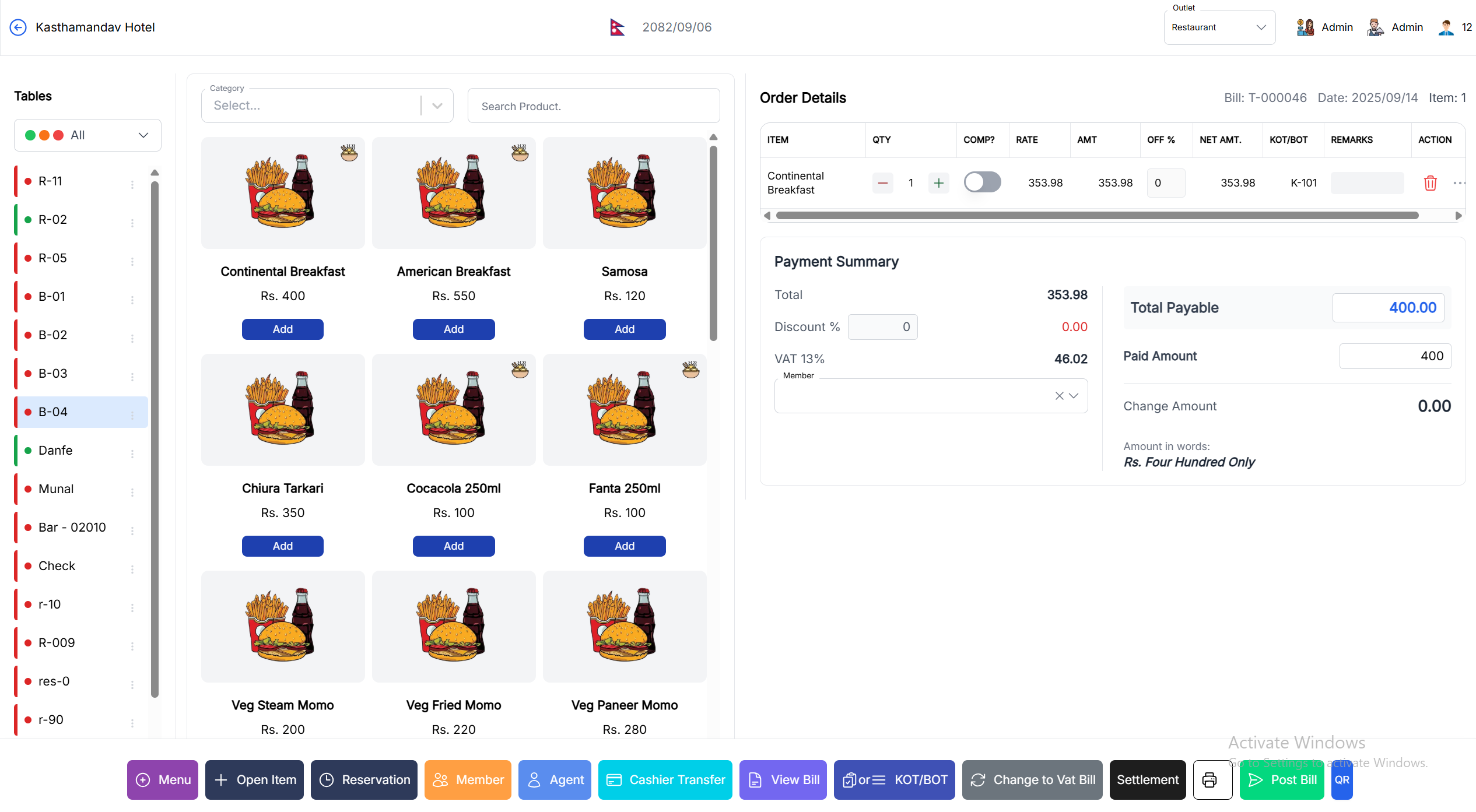Select table Bar - 02010

coord(72,528)
